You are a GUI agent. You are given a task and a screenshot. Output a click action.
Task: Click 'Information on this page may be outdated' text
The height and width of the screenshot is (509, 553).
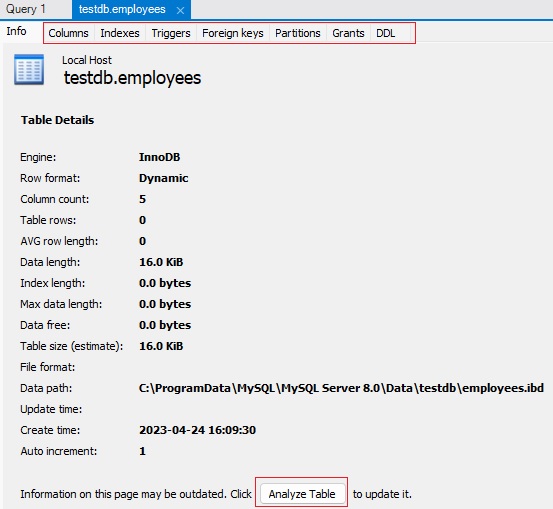tap(123, 494)
